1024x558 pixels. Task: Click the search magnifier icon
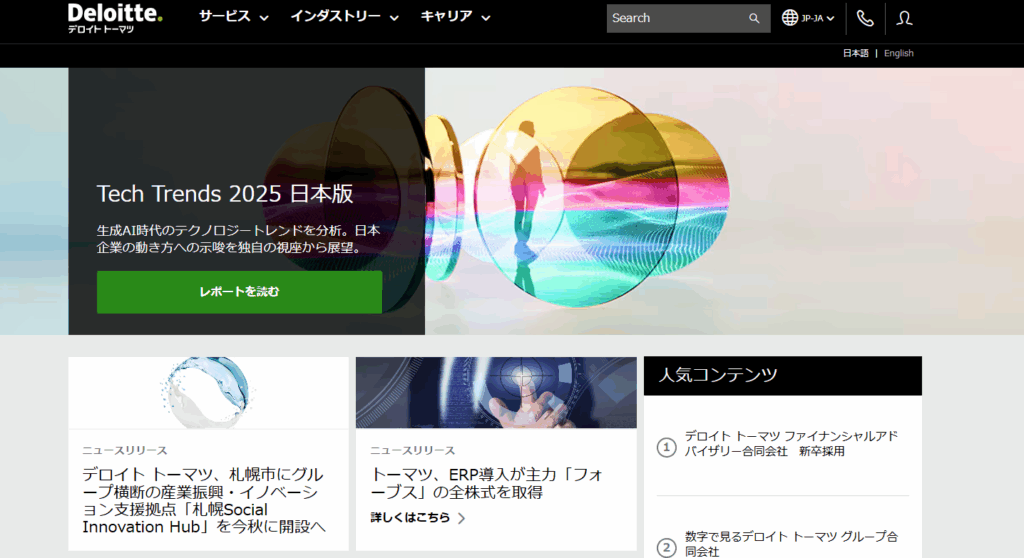tap(754, 18)
